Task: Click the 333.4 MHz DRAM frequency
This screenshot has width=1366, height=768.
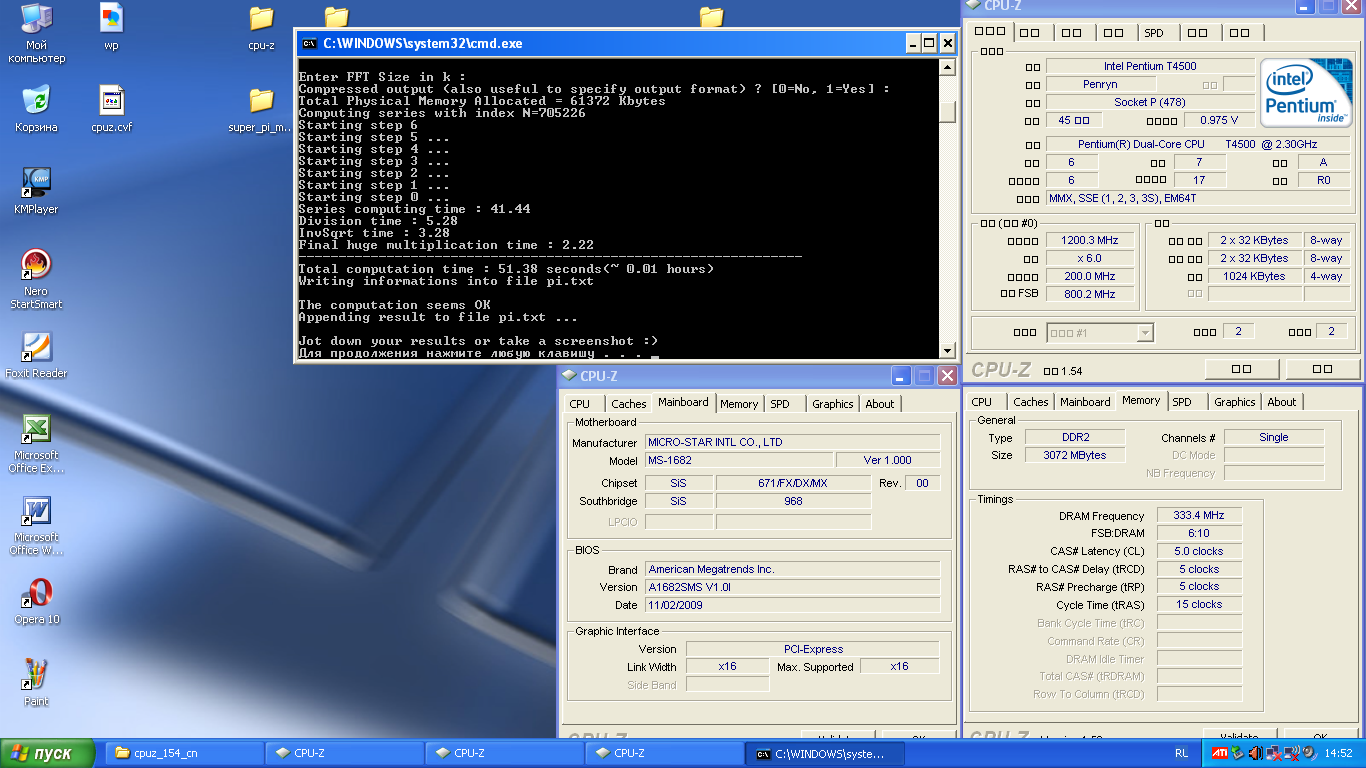Action: tap(1199, 516)
